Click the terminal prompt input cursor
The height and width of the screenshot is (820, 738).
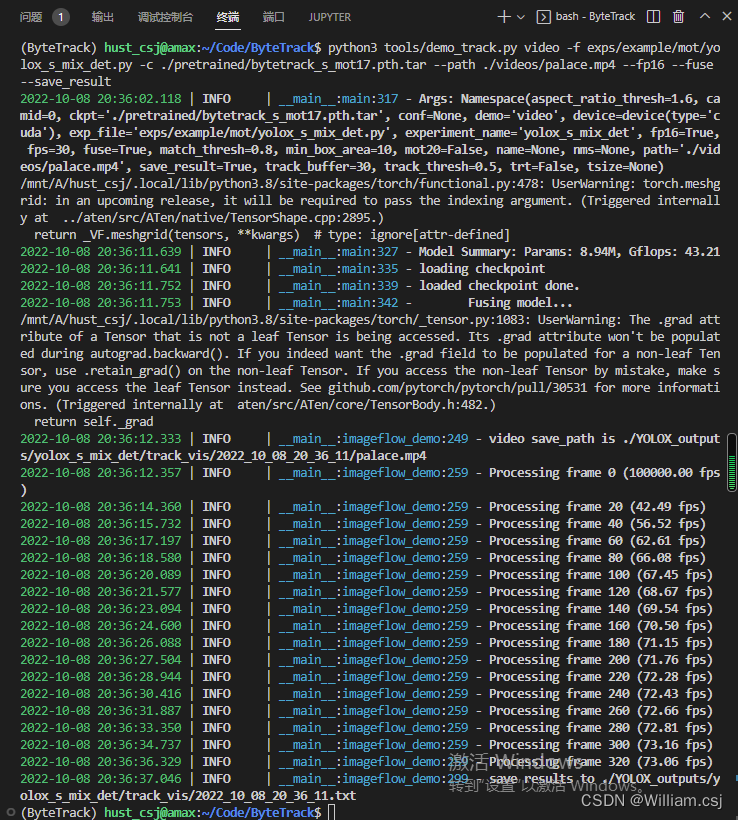[332, 812]
